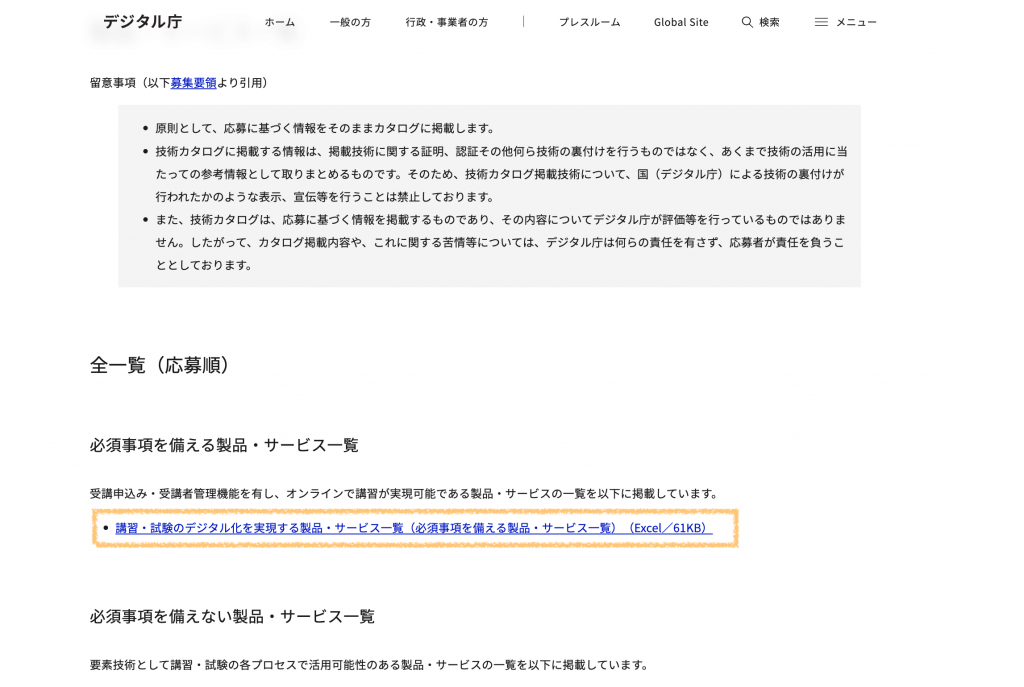
Task: Click the メニュー label text
Action: [x=856, y=22]
